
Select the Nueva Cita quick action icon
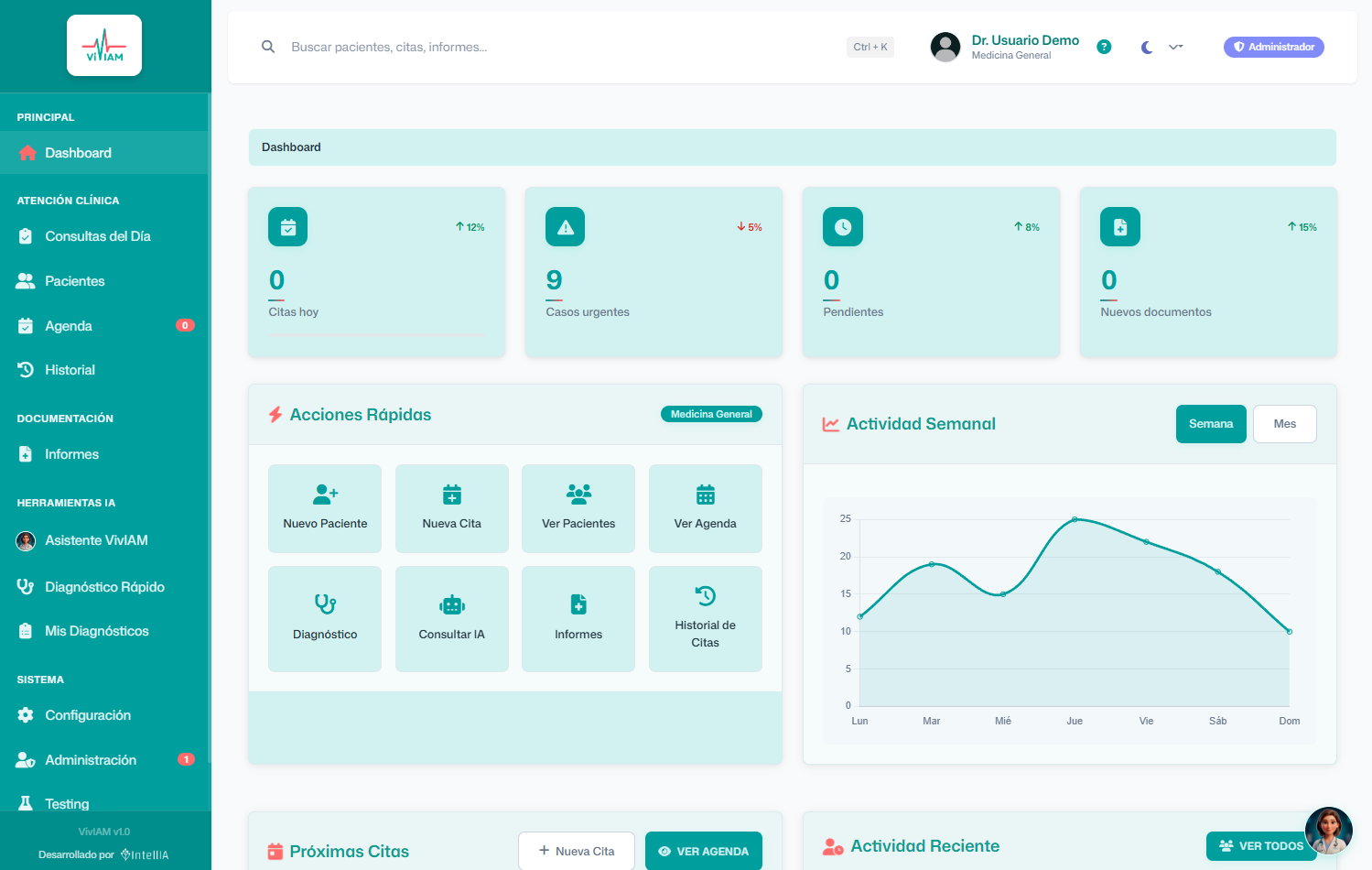451,495
